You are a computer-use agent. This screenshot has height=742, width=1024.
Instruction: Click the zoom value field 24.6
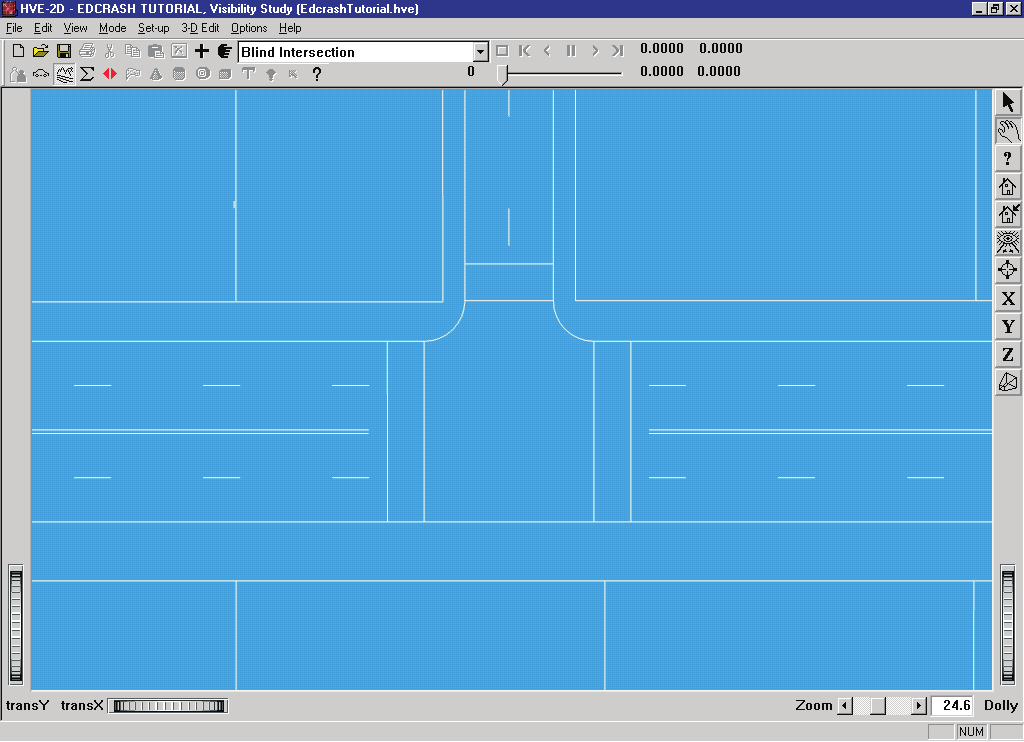click(954, 705)
